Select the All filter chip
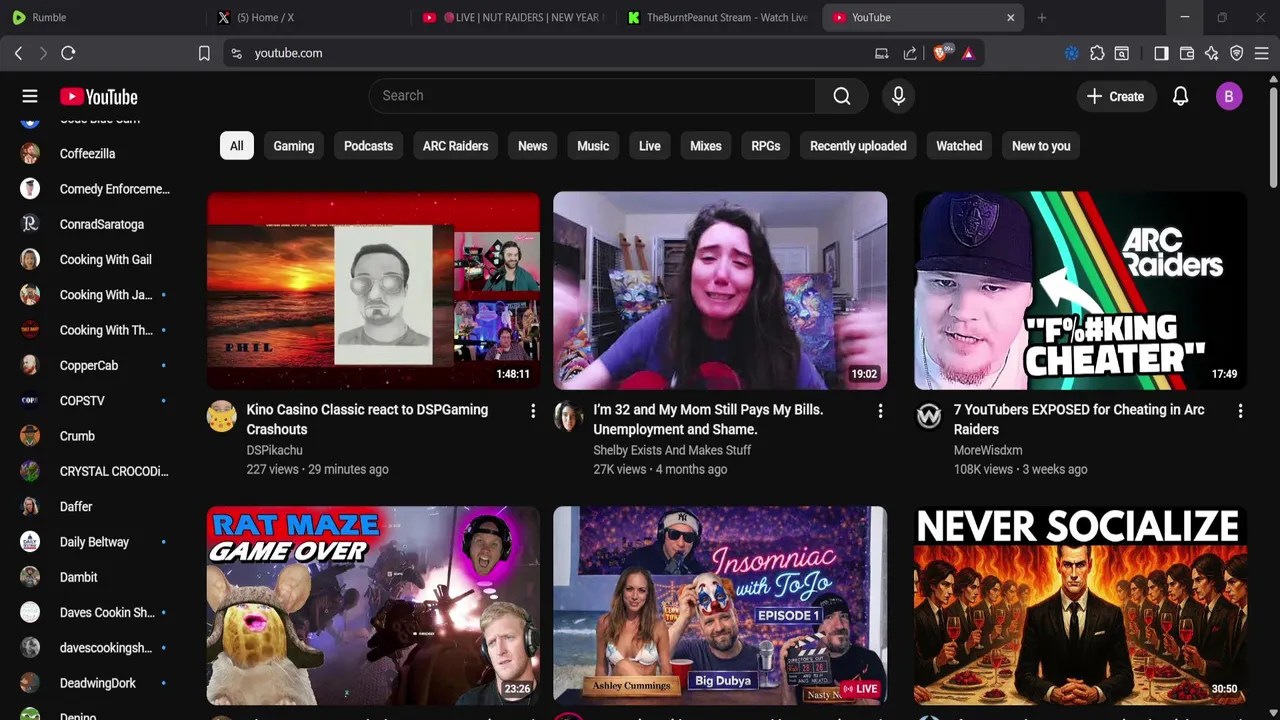 click(237, 146)
